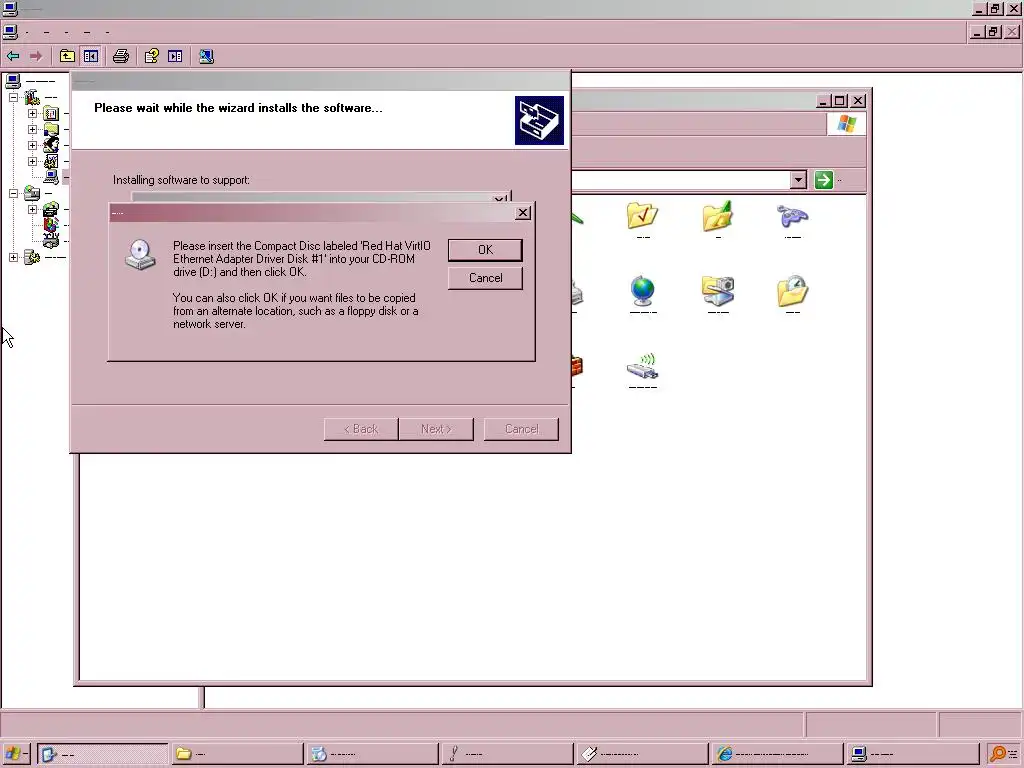
Task: Expand Performance Logs and Alerts branch
Action: point(32,161)
